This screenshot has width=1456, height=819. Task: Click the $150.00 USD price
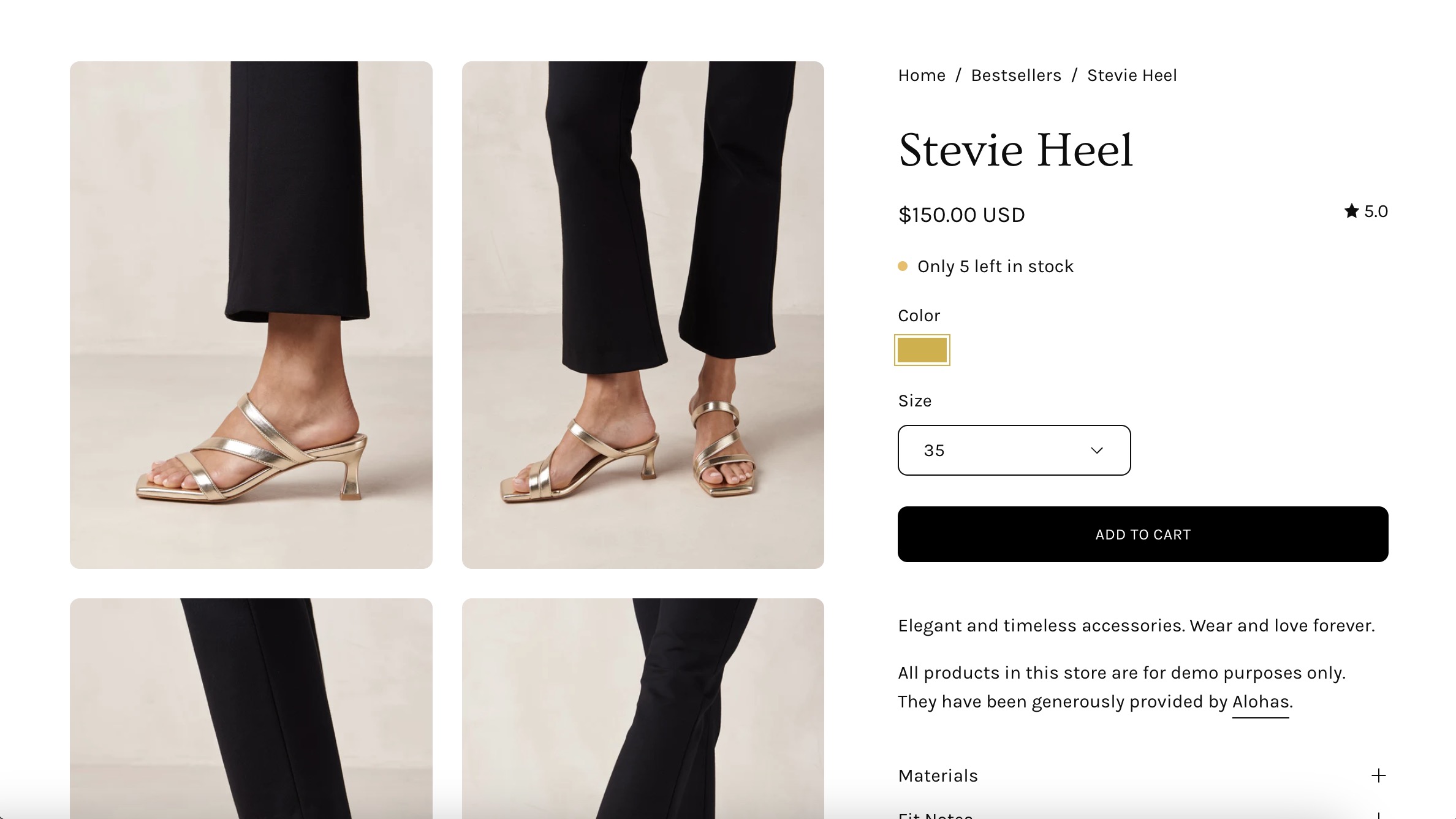[961, 215]
